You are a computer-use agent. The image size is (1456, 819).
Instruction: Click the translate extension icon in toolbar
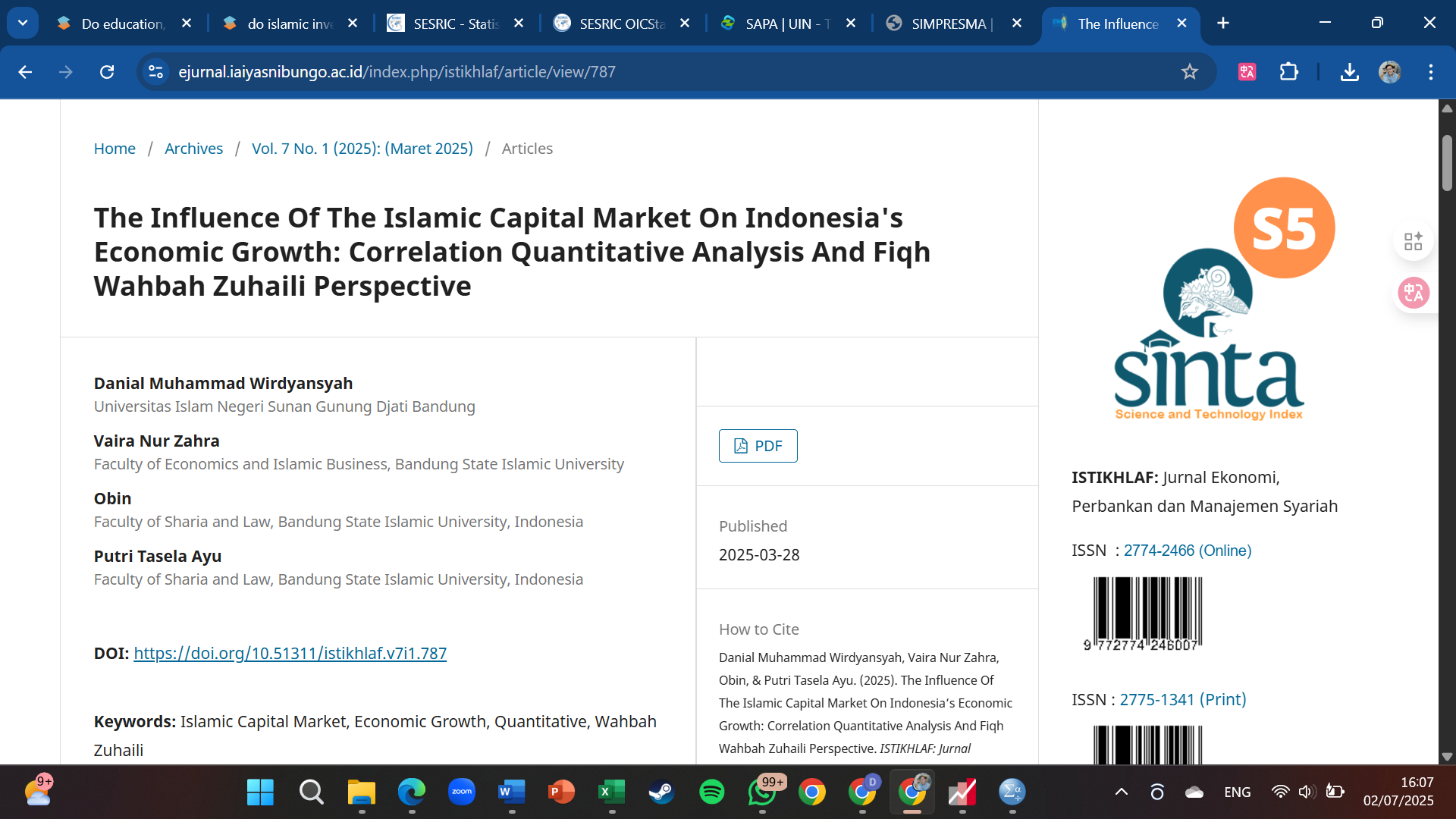point(1247,72)
